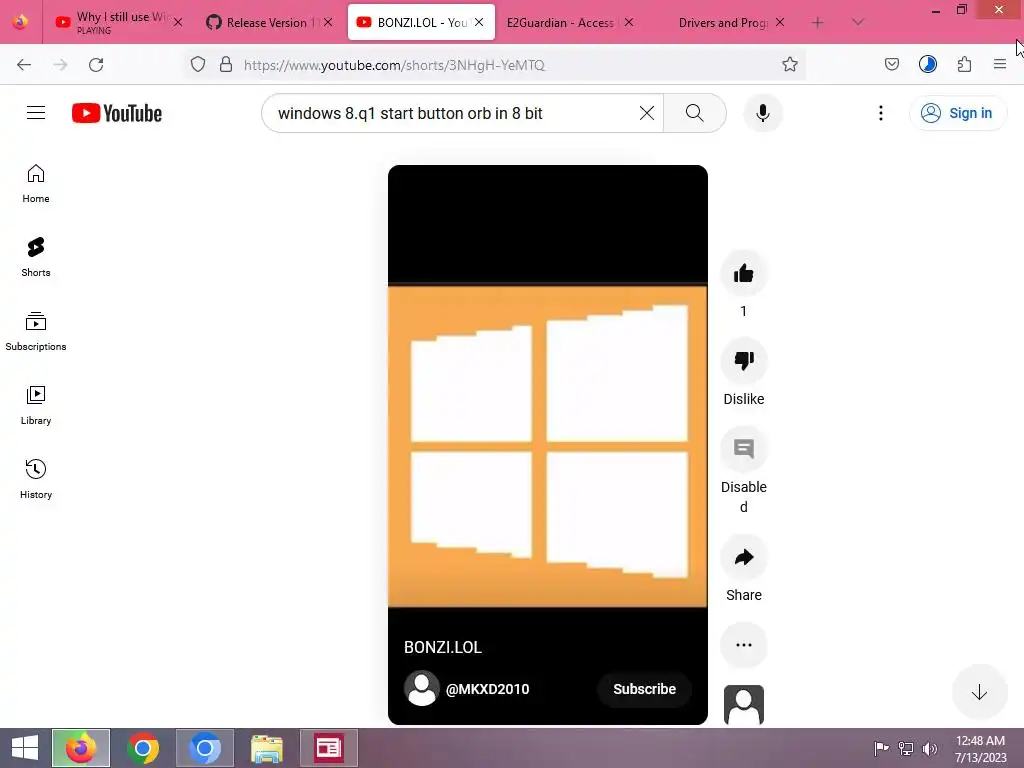The height and width of the screenshot is (768, 1024).
Task: Open Home in the sidebar
Action: click(x=36, y=184)
